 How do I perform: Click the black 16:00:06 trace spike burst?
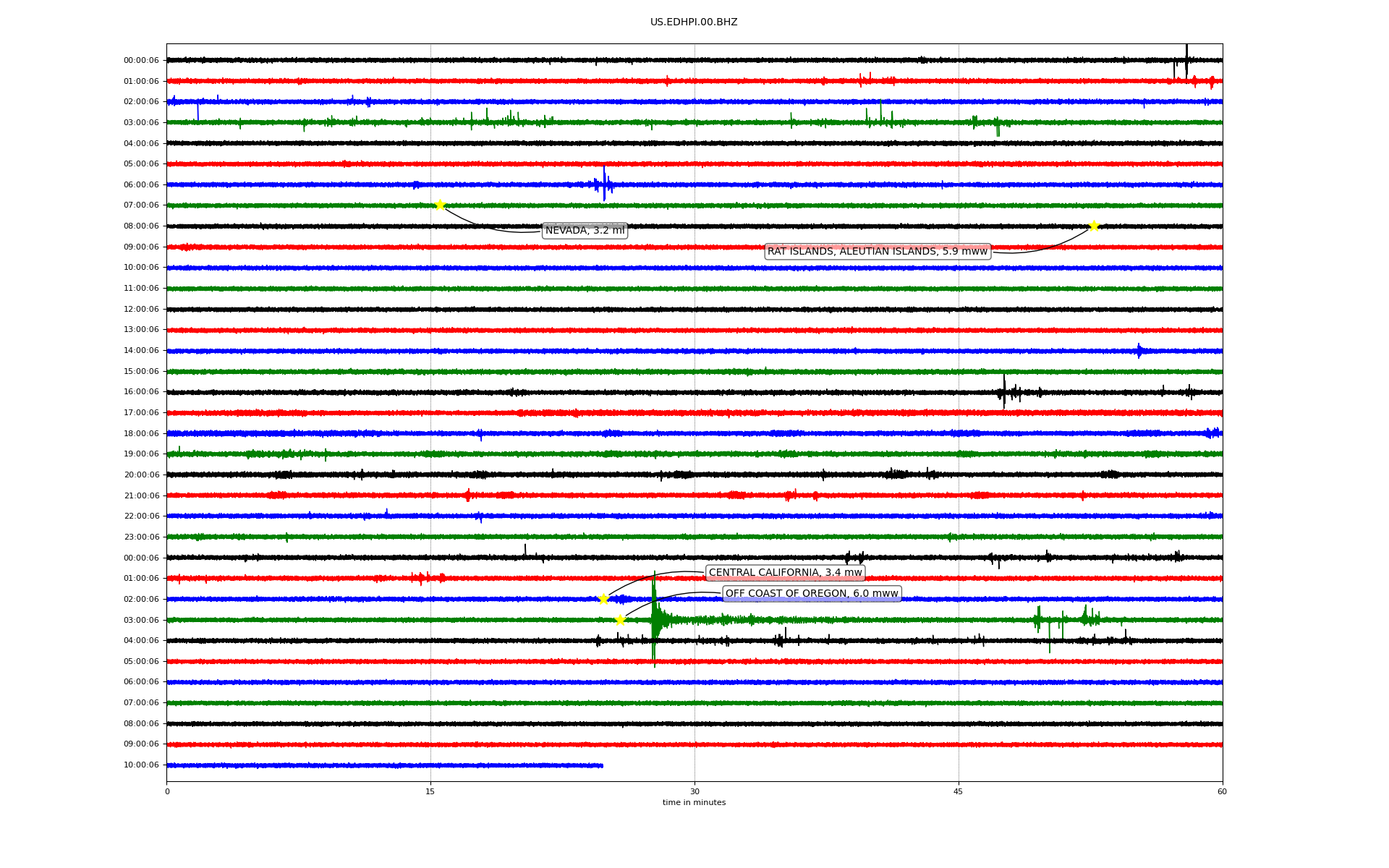(x=1004, y=392)
